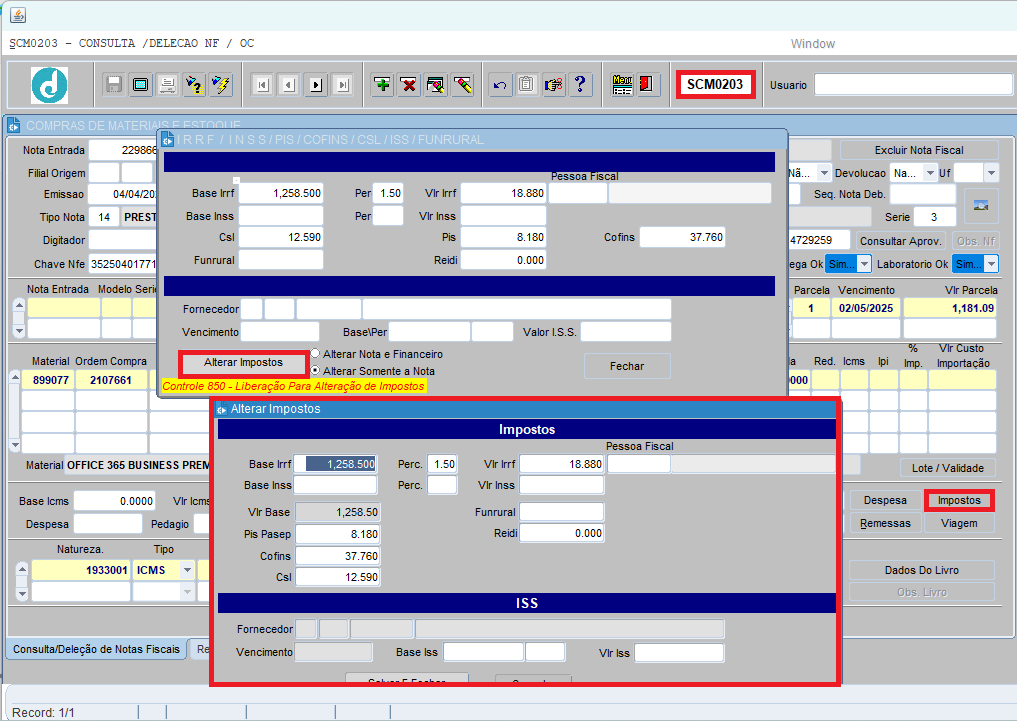Click the Csl field in Alterar Impostos
This screenshot has width=1017, height=721.
point(338,577)
